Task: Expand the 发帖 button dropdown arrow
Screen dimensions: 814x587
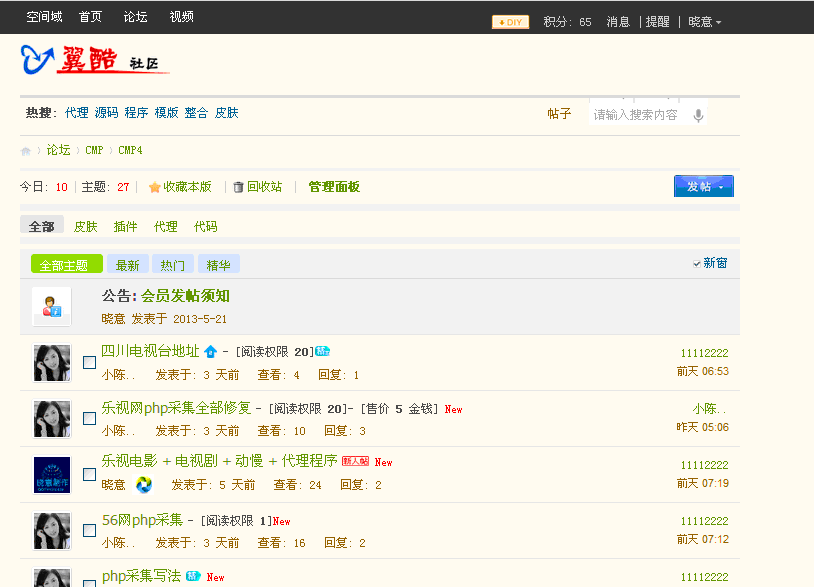Action: (x=721, y=186)
